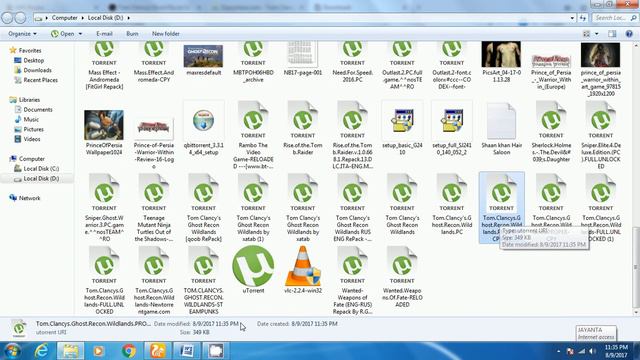Select the Need.For.Speed.2016.PC torrent

pos(353,61)
